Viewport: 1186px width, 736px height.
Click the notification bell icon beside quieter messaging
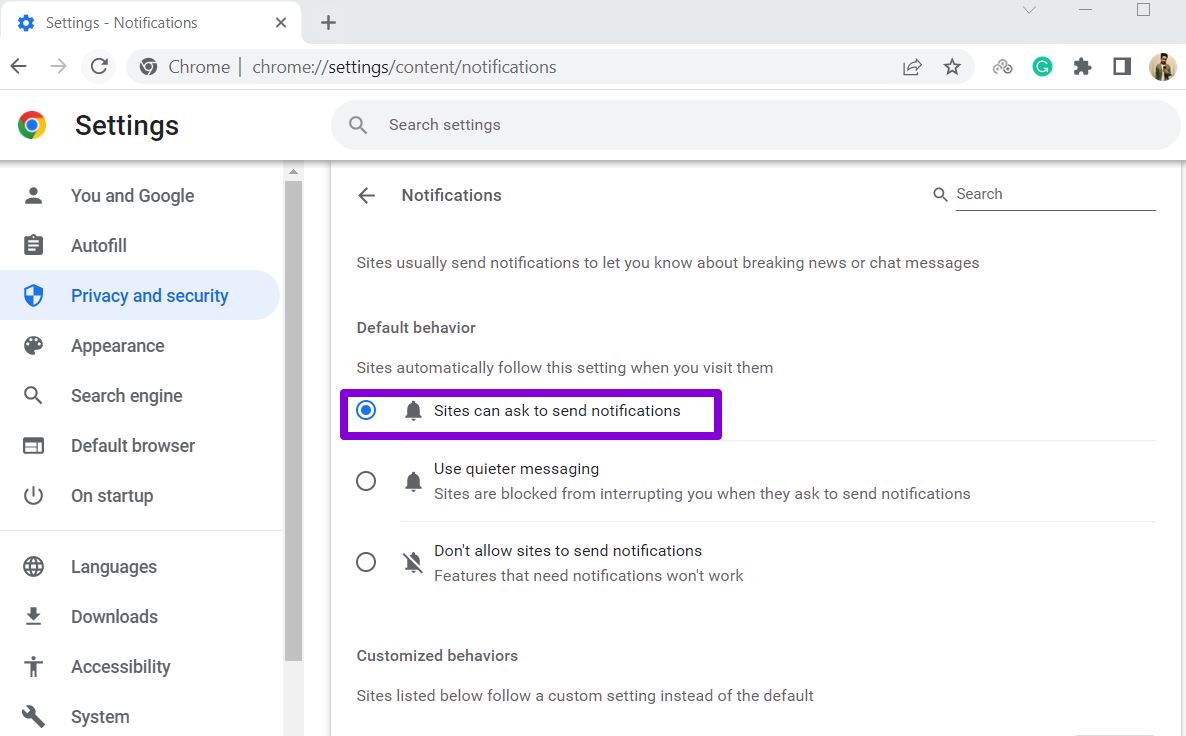coord(413,481)
